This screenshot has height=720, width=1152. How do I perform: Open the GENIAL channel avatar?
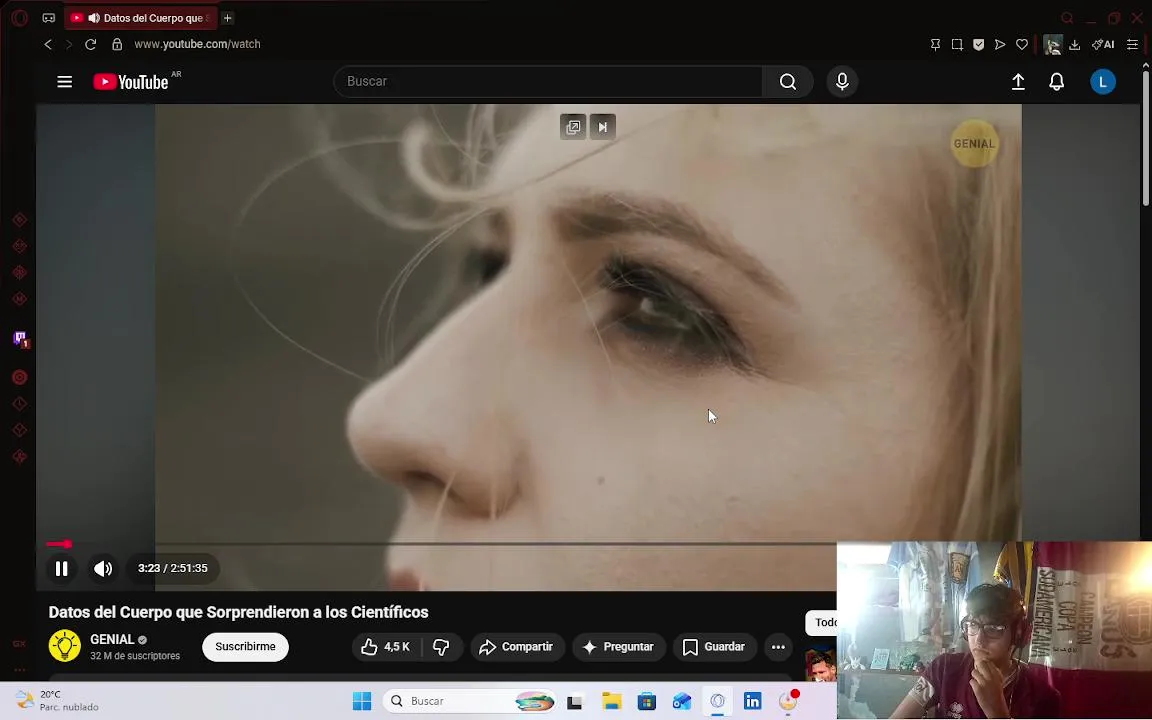click(x=65, y=646)
